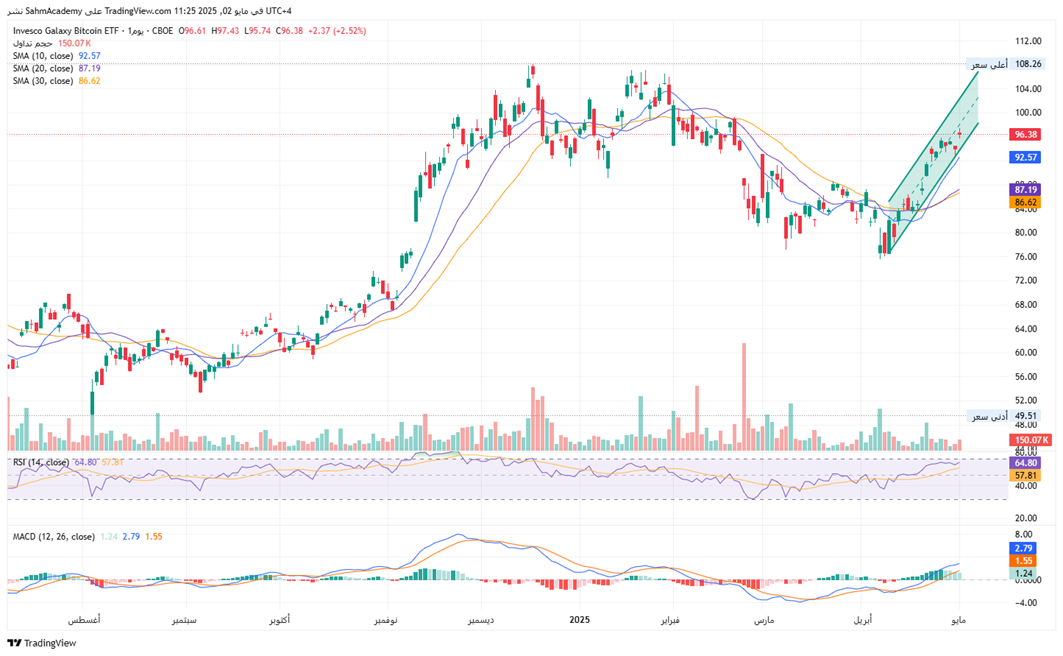
Task: Click the 100.00 price axis label
Action: pyautogui.click(x=1028, y=112)
